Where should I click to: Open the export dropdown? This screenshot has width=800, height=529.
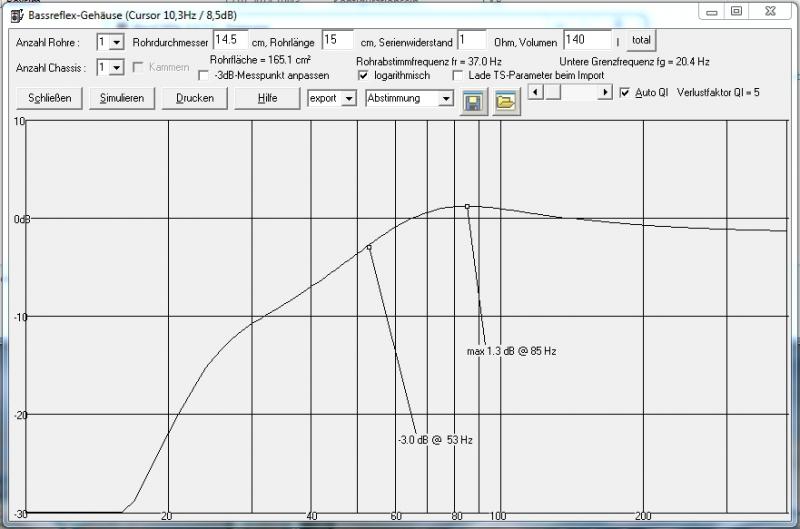(348, 99)
